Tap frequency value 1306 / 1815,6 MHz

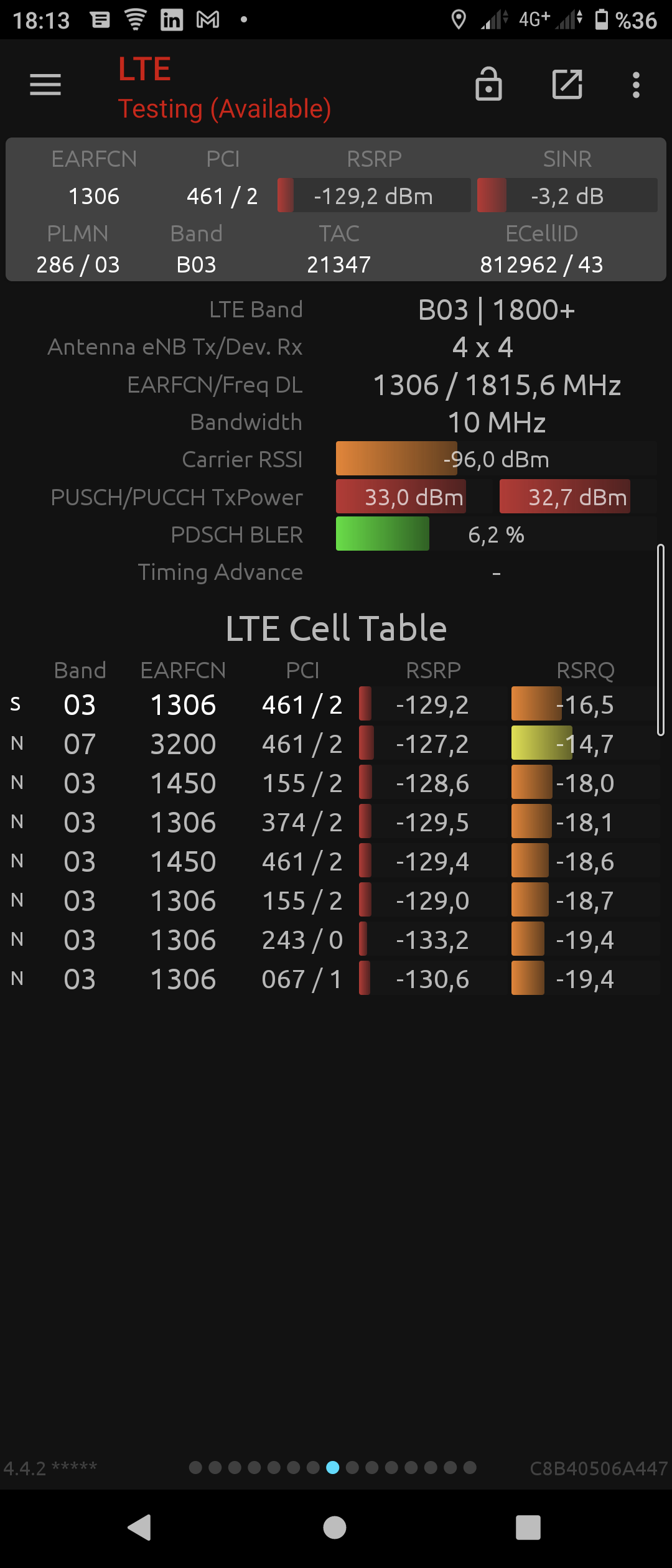(497, 385)
